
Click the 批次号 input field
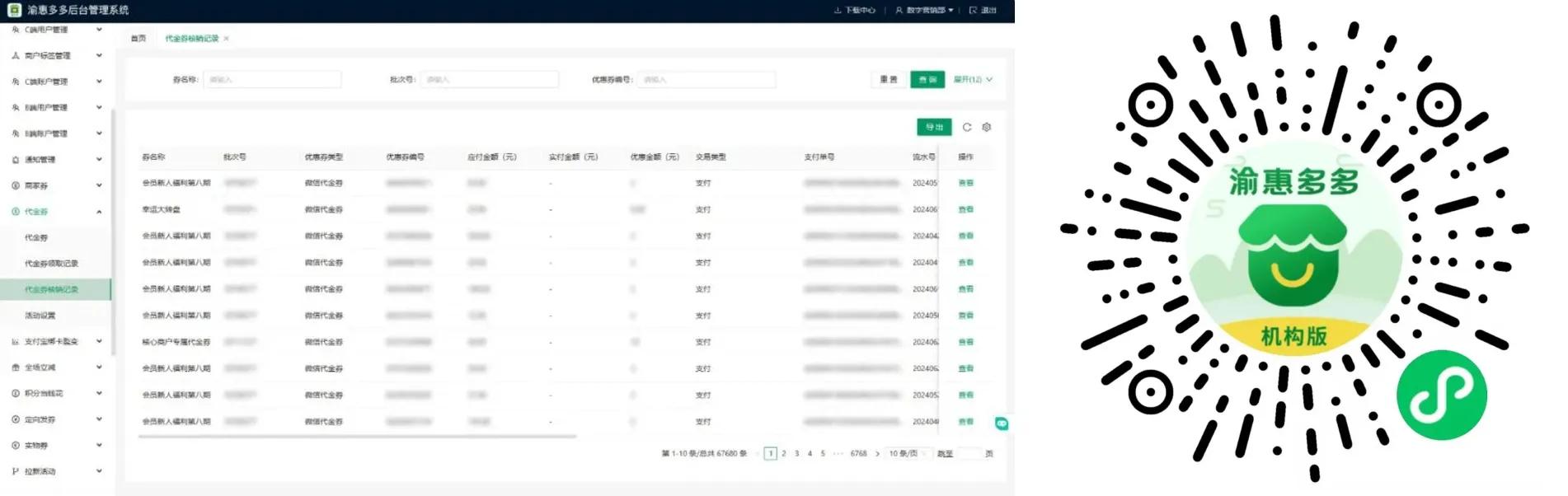pos(490,80)
